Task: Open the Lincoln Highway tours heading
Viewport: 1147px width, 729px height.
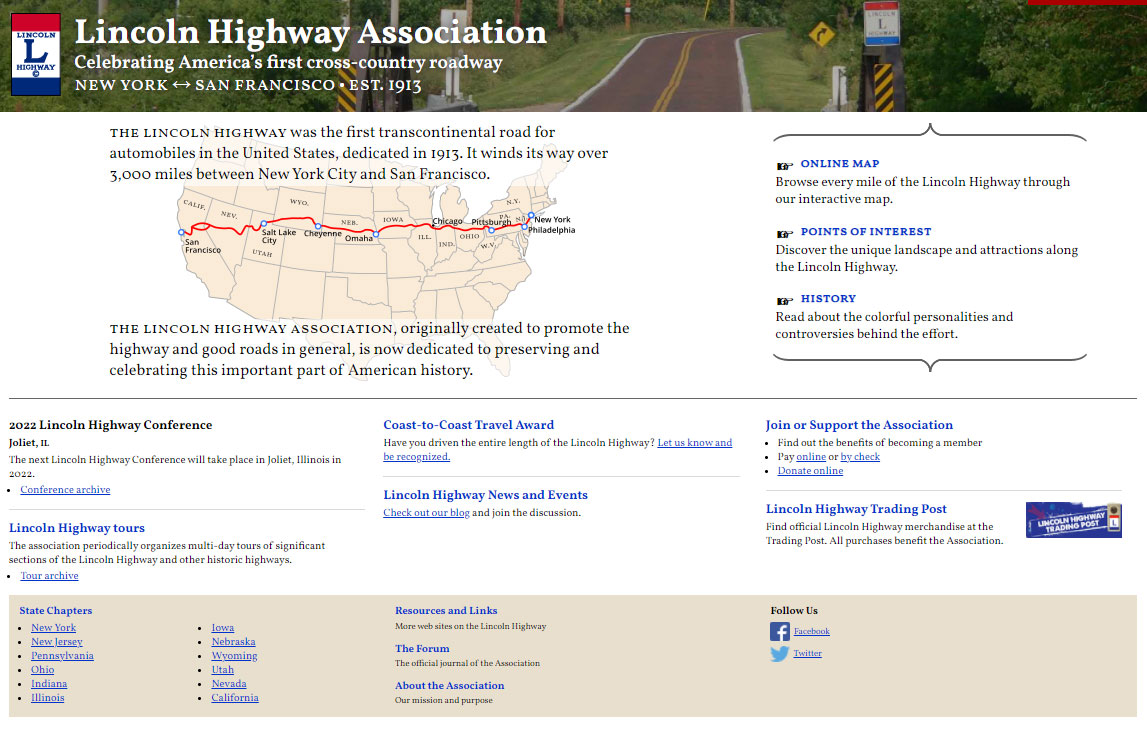Action: point(77,528)
